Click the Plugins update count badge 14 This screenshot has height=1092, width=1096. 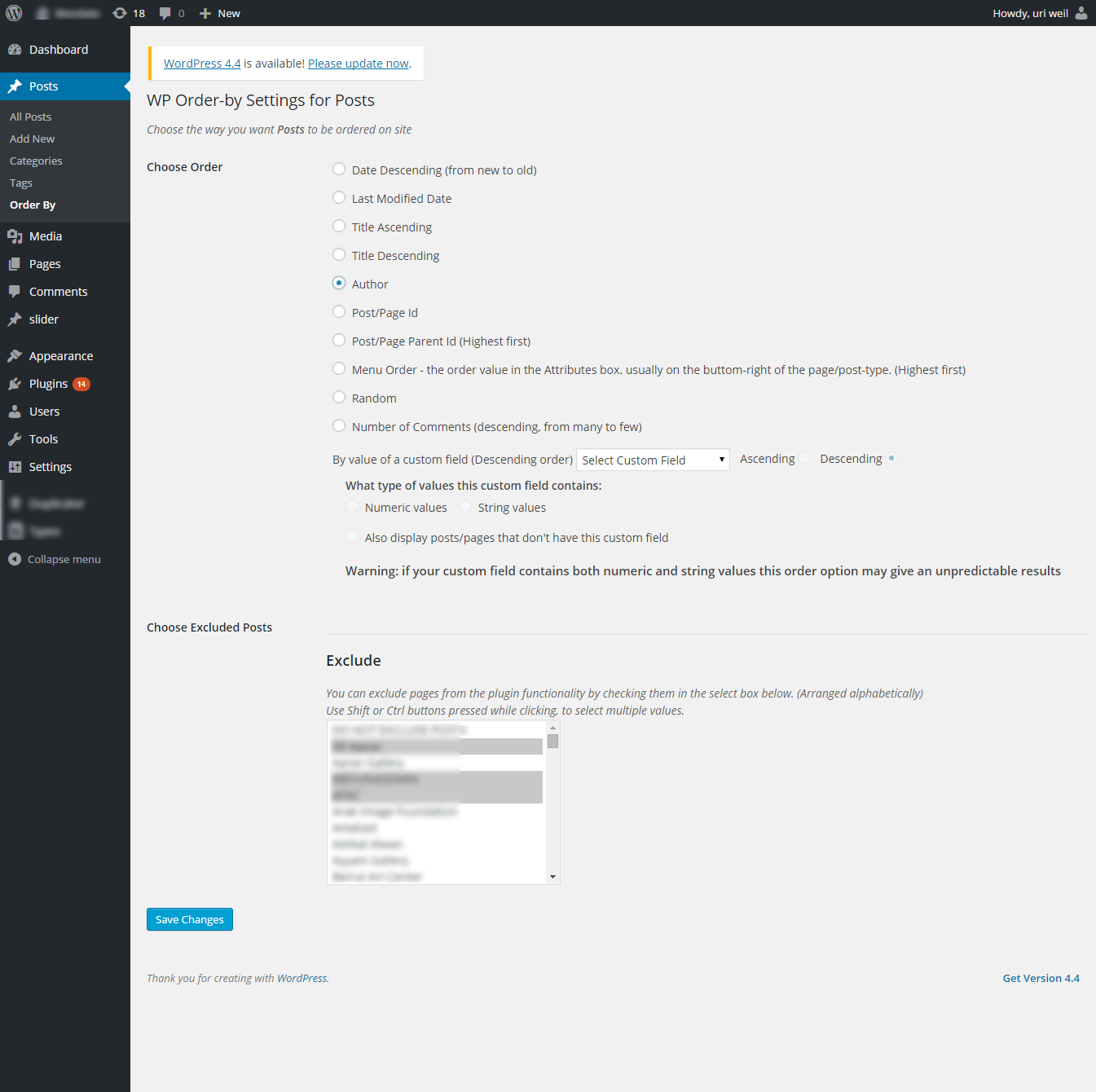(81, 384)
